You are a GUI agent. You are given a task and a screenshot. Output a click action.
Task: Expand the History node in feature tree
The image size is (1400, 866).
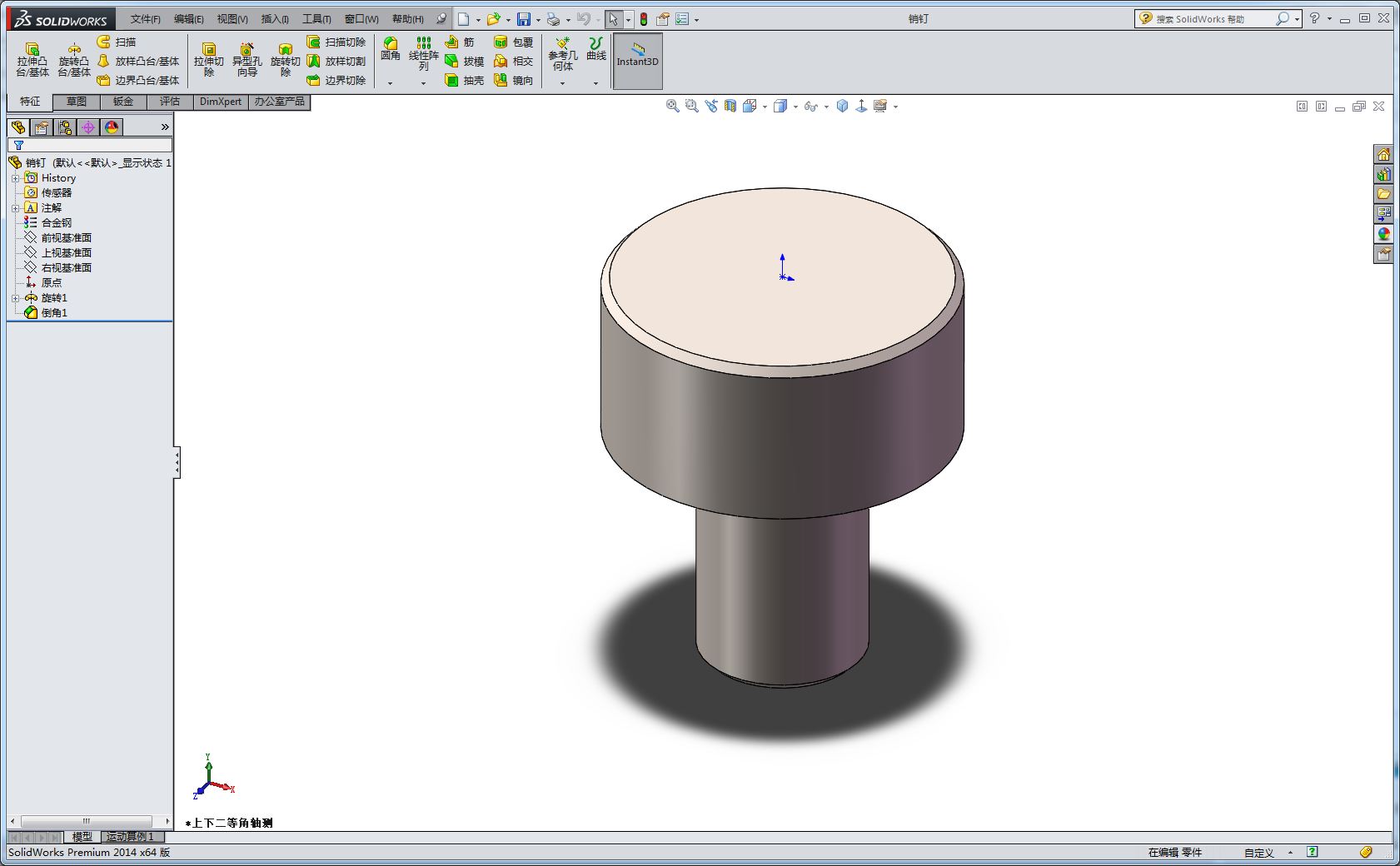click(15, 178)
